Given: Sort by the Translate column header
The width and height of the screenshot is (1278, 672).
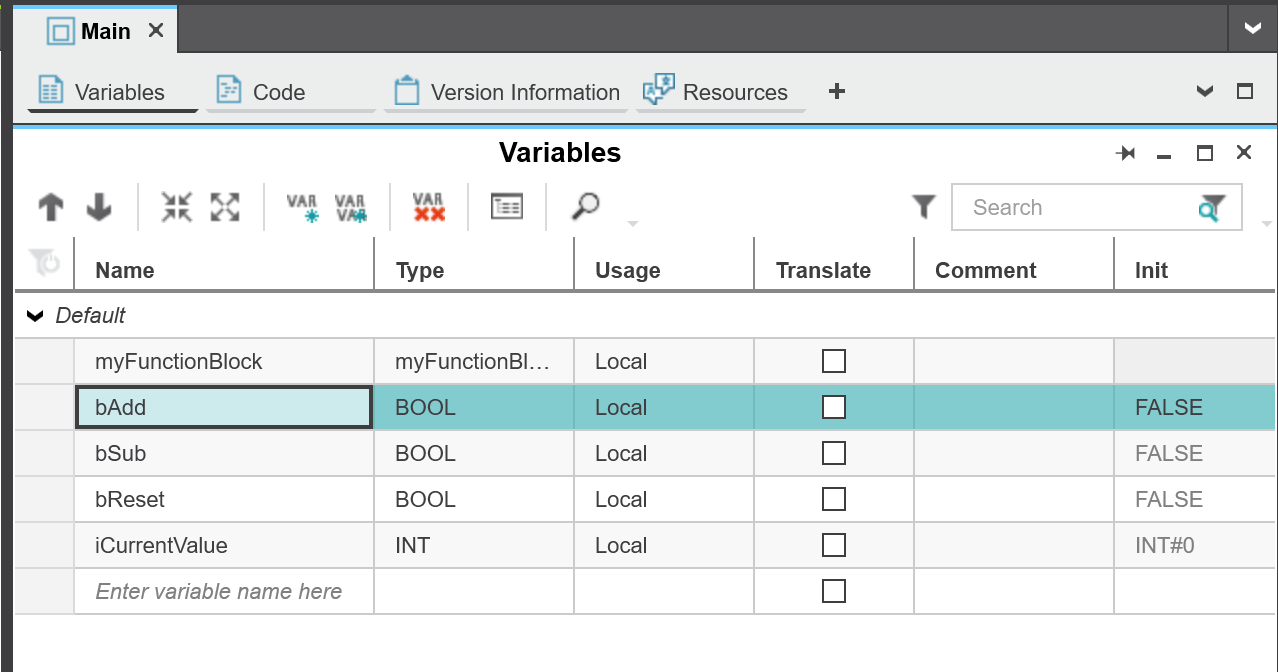Looking at the screenshot, I should (834, 270).
